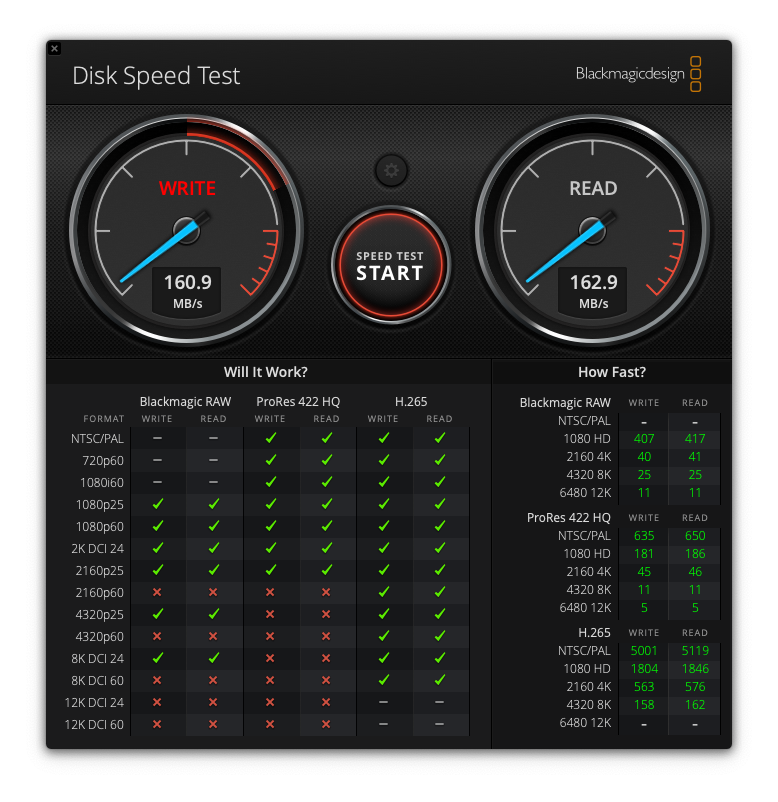This screenshot has height=802, width=778.
Task: Click ProRes 422 HQ NTSC/PAL read value 650
Action: click(695, 536)
